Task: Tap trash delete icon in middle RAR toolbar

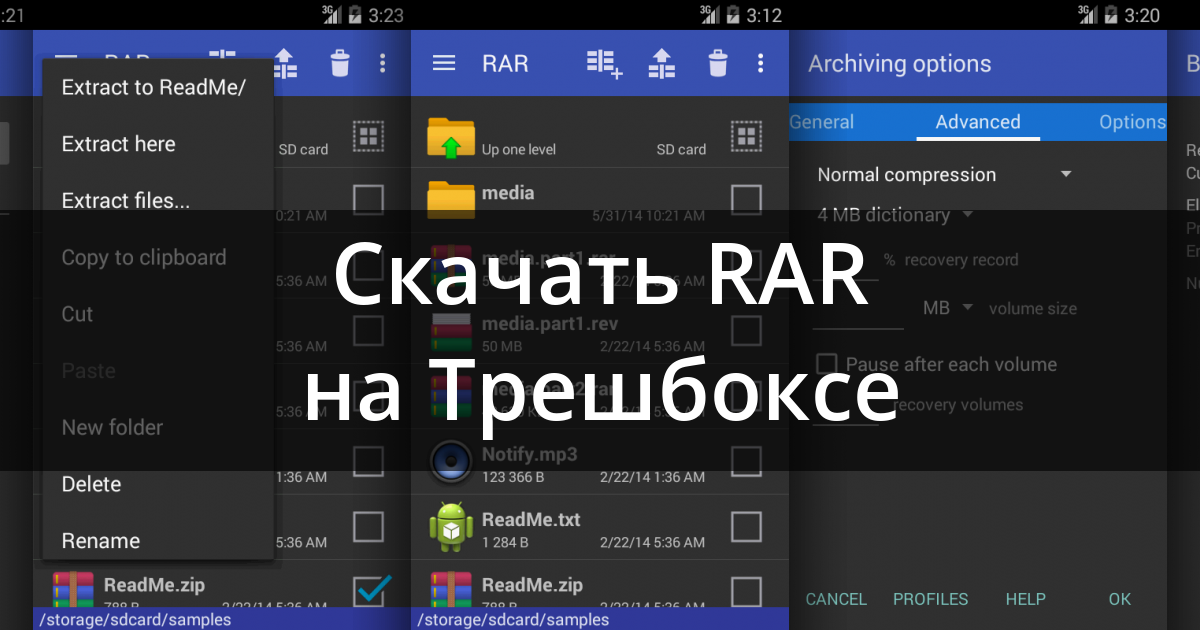Action: click(718, 63)
